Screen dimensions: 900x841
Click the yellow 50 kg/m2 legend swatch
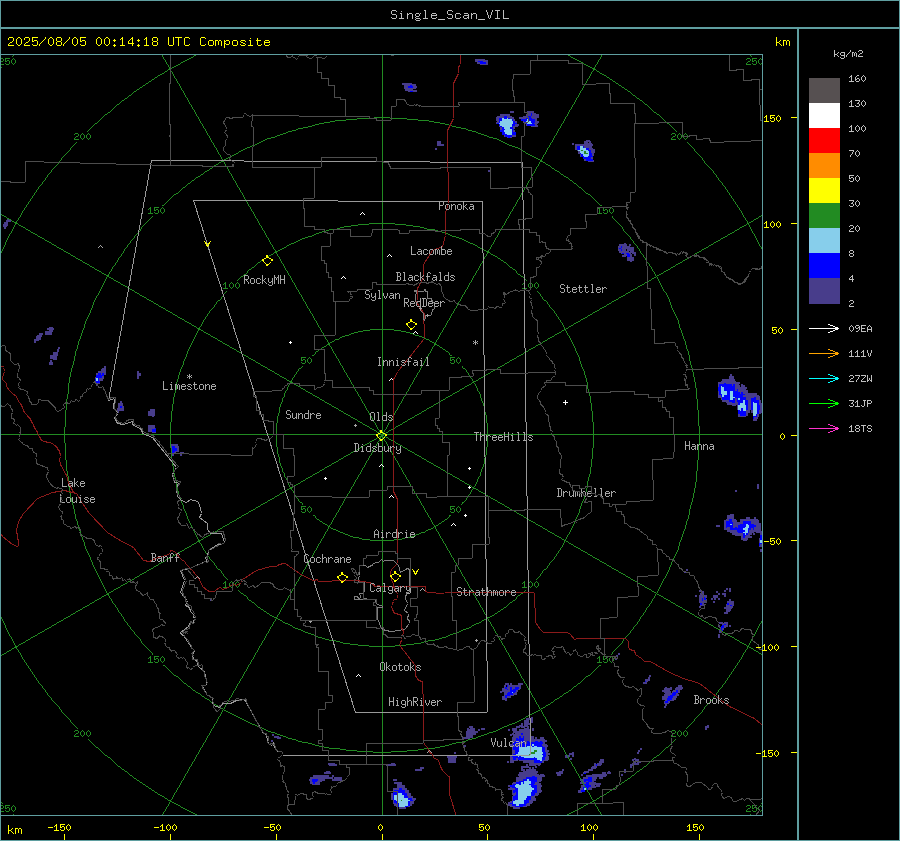click(824, 191)
